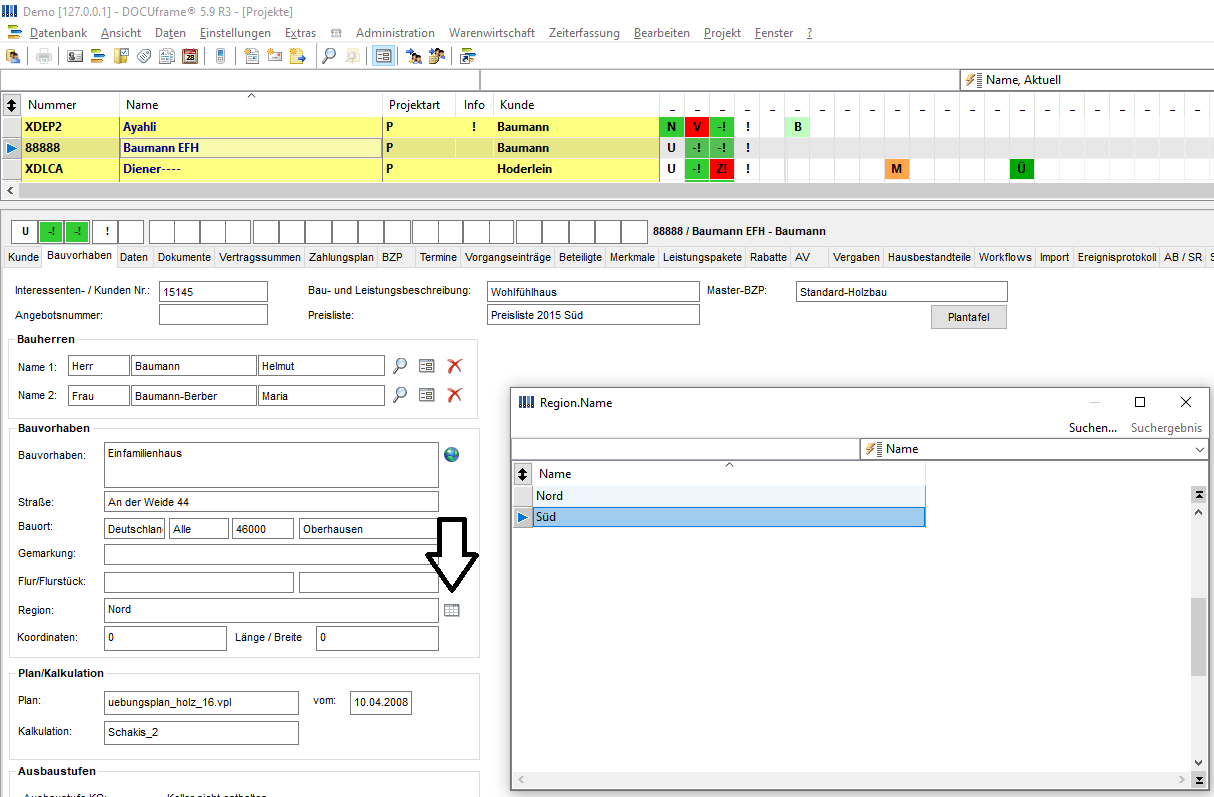Click the row selector arrows in project list header
The width and height of the screenshot is (1214, 797).
tap(12, 105)
